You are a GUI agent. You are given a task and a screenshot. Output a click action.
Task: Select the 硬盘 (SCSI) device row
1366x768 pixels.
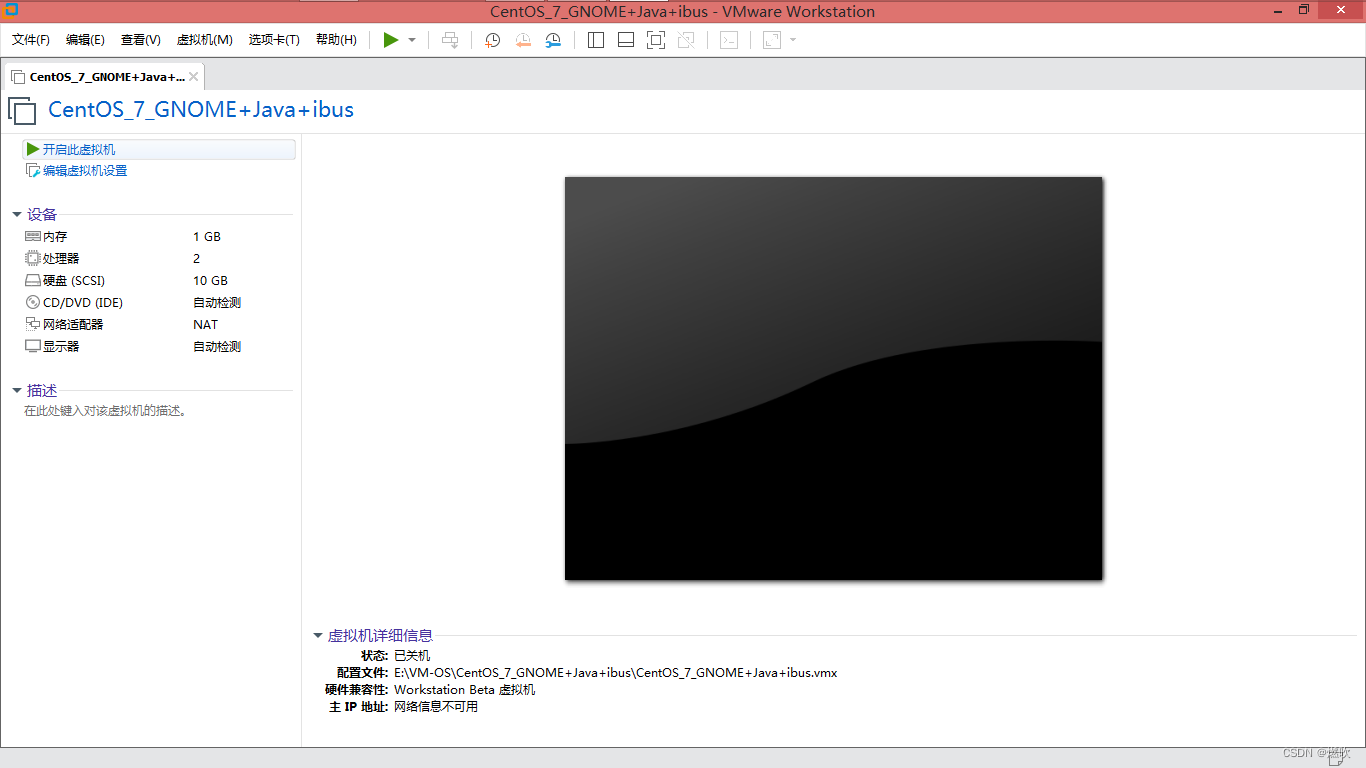coord(159,281)
